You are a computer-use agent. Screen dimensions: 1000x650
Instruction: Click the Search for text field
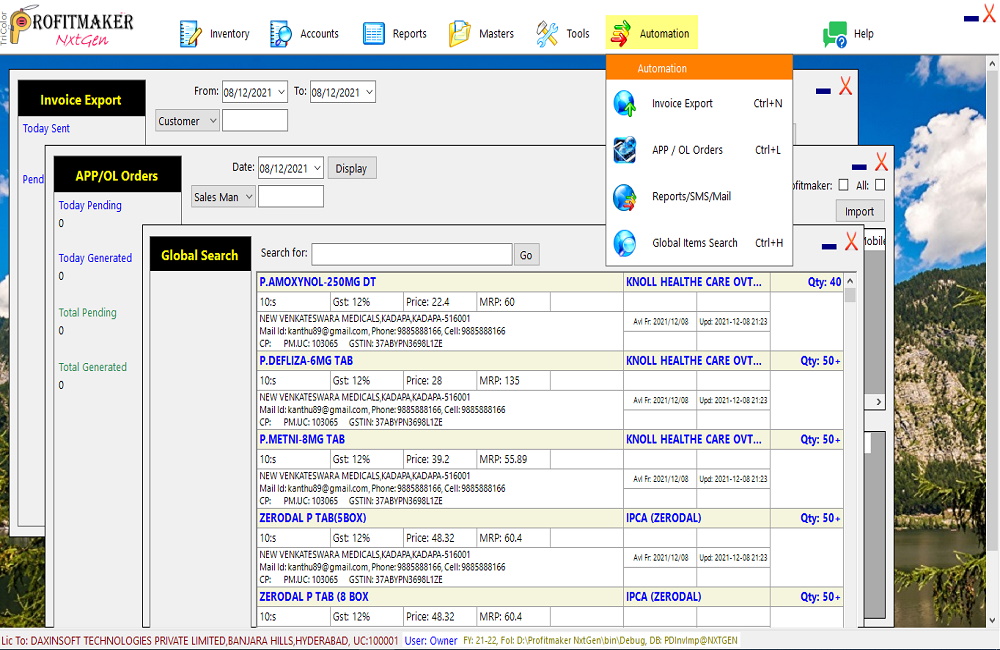pos(411,255)
